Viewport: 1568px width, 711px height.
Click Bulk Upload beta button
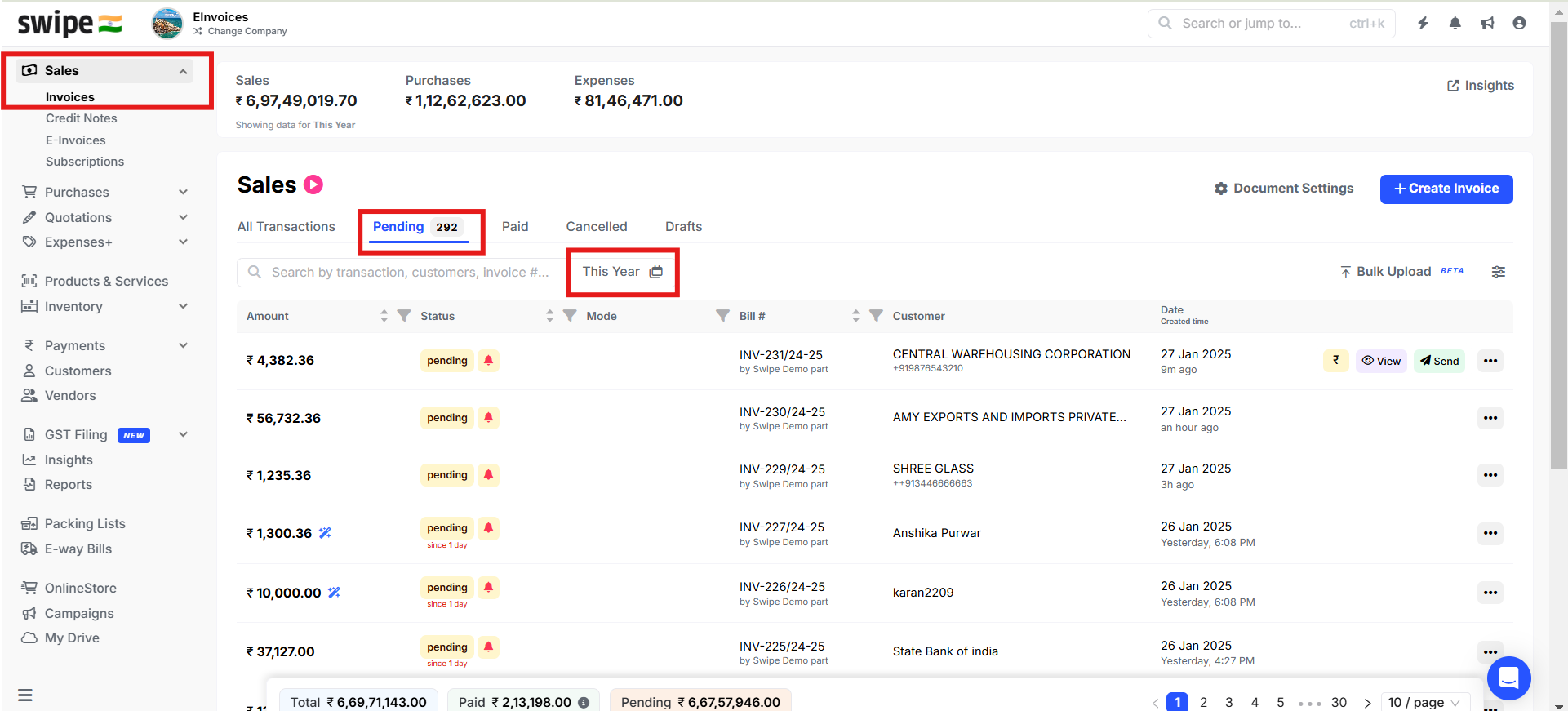tap(1401, 272)
